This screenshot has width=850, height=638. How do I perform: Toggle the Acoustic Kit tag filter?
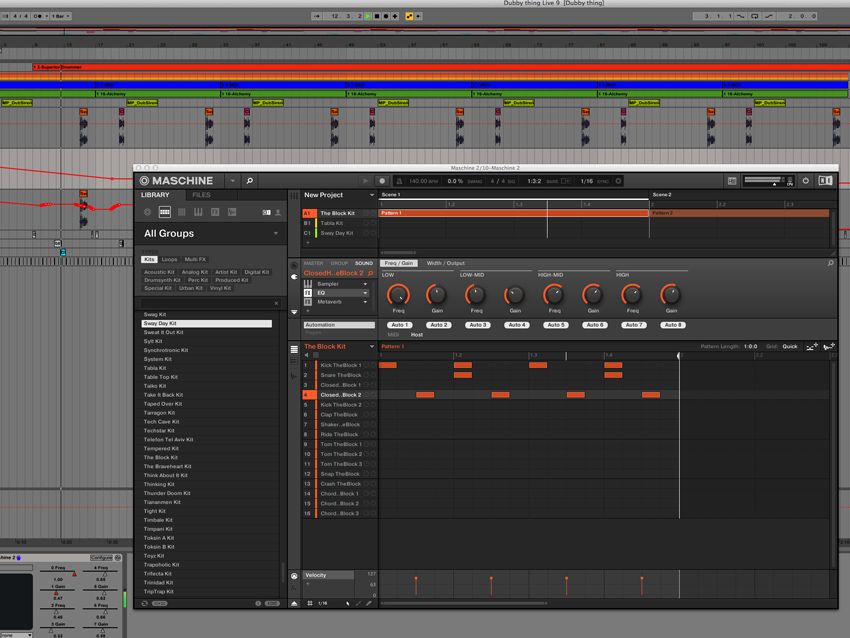[x=159, y=272]
